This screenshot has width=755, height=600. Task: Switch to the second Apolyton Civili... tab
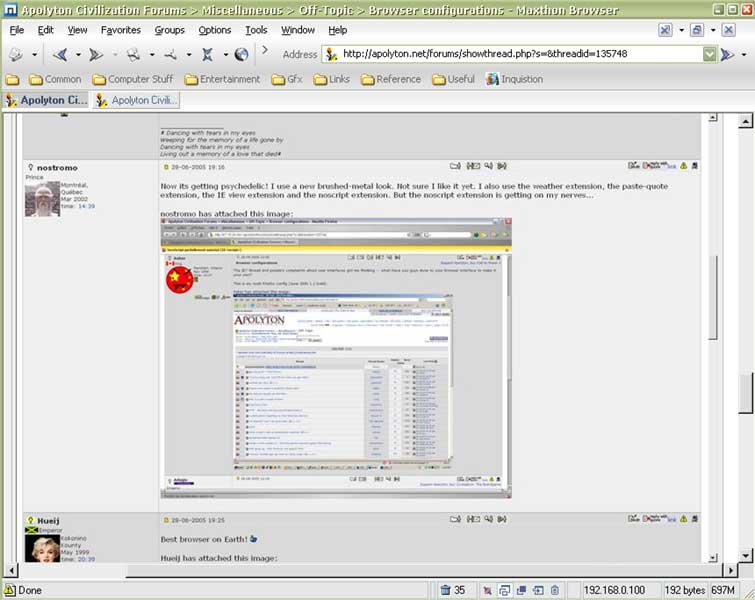pos(138,100)
